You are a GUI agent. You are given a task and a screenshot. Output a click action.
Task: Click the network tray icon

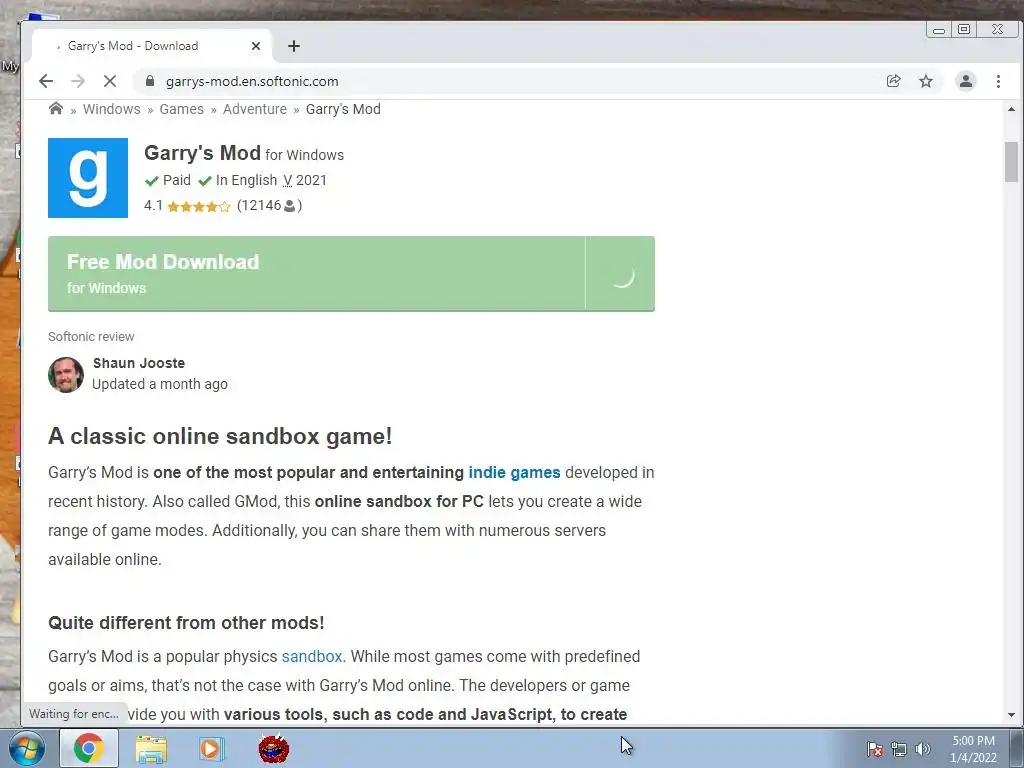pos(899,749)
